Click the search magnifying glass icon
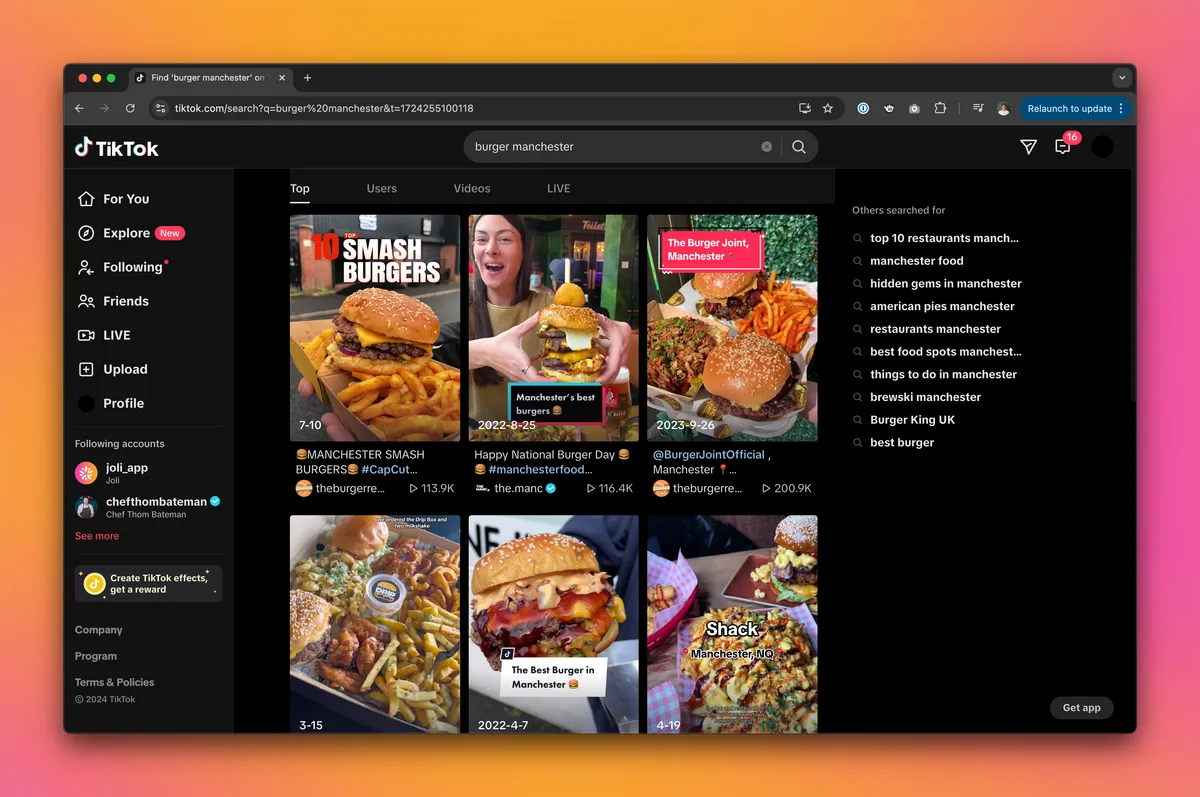This screenshot has height=797, width=1200. coord(798,146)
